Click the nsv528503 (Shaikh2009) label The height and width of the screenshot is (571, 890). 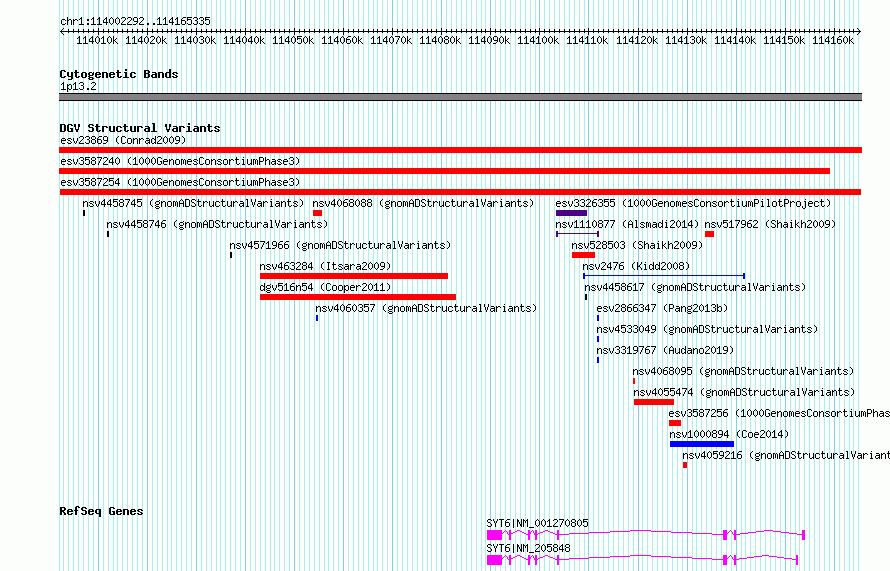click(637, 245)
